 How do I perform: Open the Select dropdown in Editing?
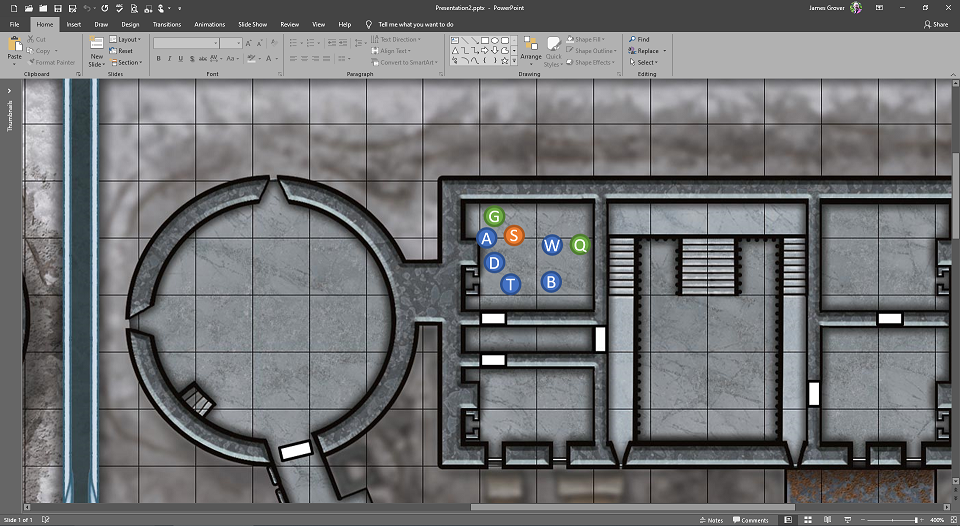[645, 62]
